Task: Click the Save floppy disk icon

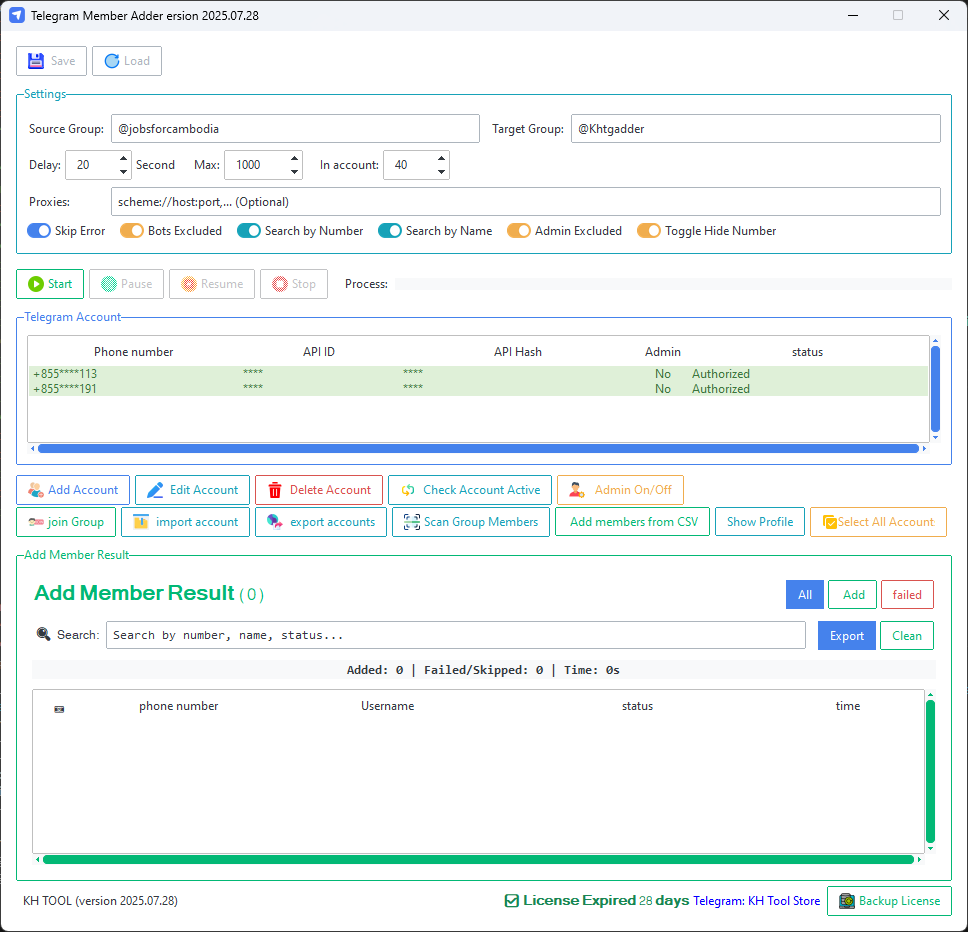Action: tap(36, 60)
